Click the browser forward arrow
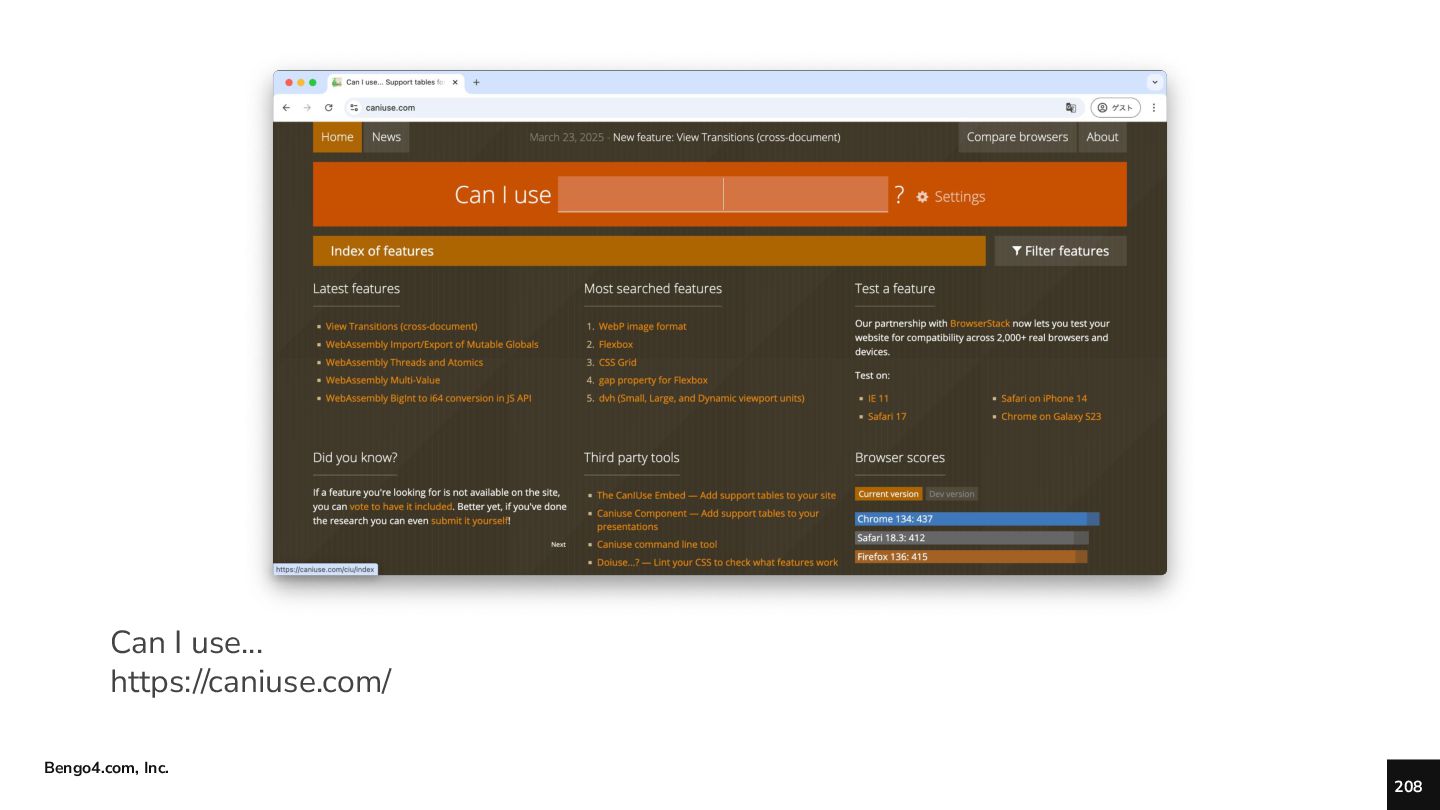Viewport: 1440px width, 810px height. coord(307,107)
